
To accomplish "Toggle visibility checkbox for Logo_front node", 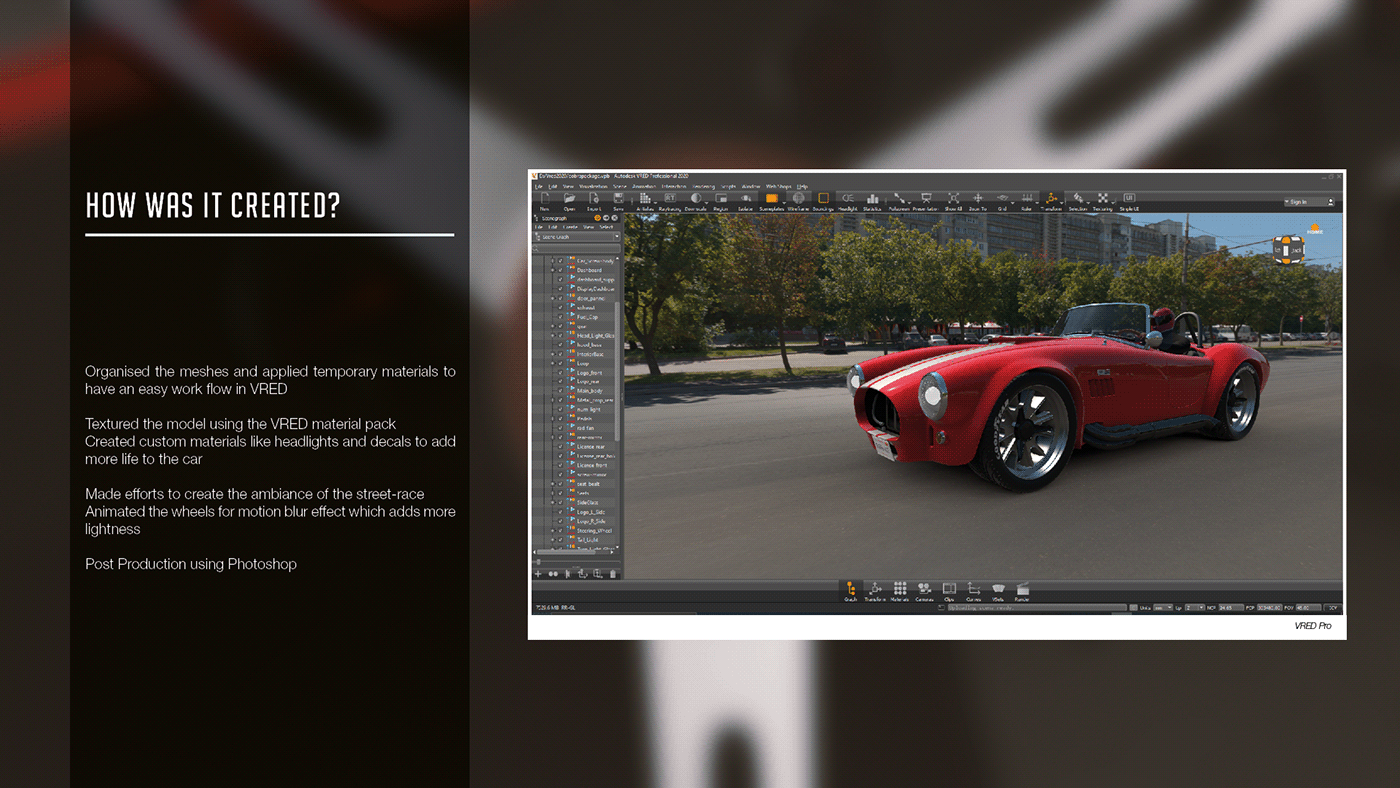I will click(x=560, y=373).
